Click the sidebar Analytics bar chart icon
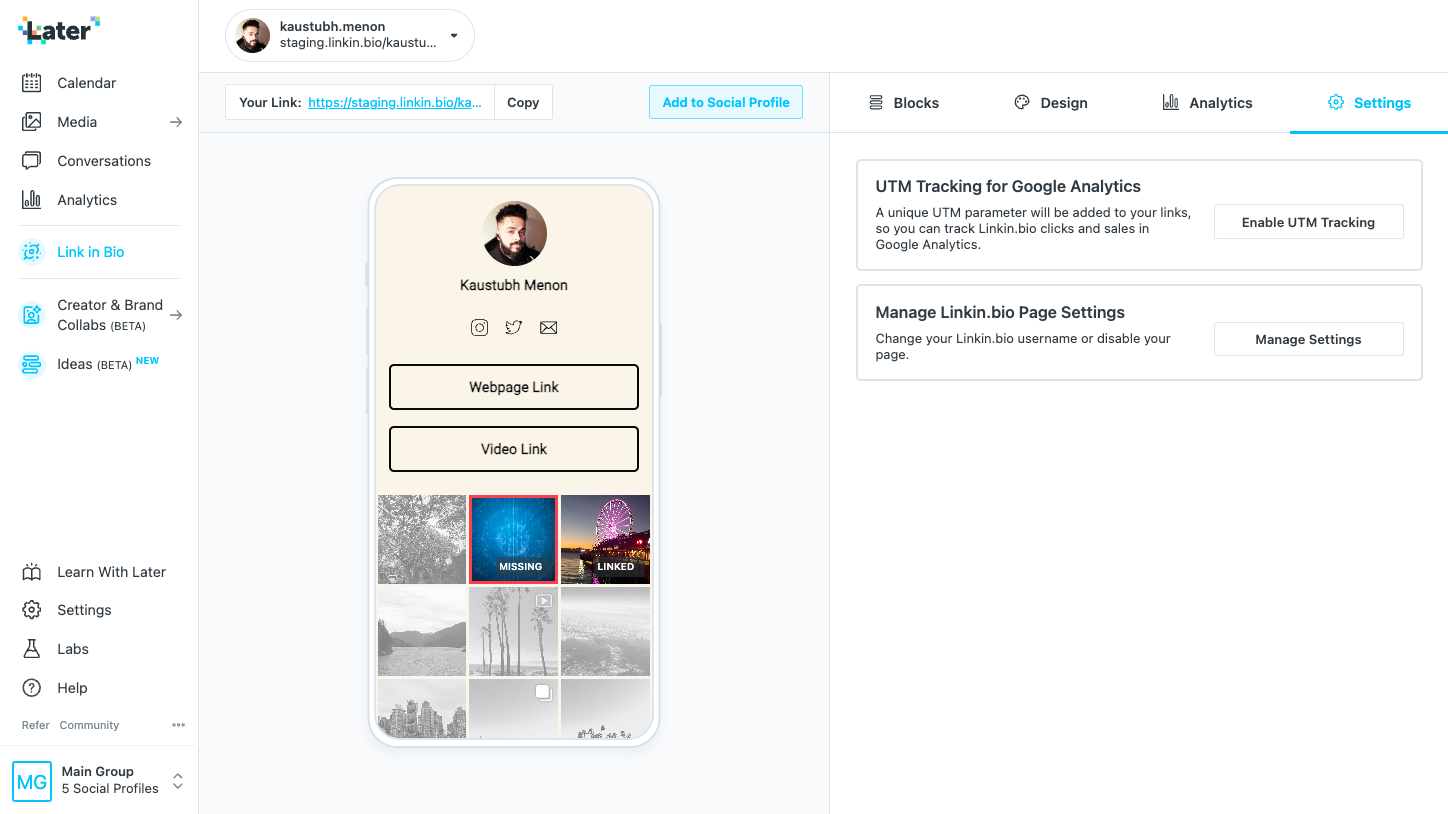 [32, 200]
